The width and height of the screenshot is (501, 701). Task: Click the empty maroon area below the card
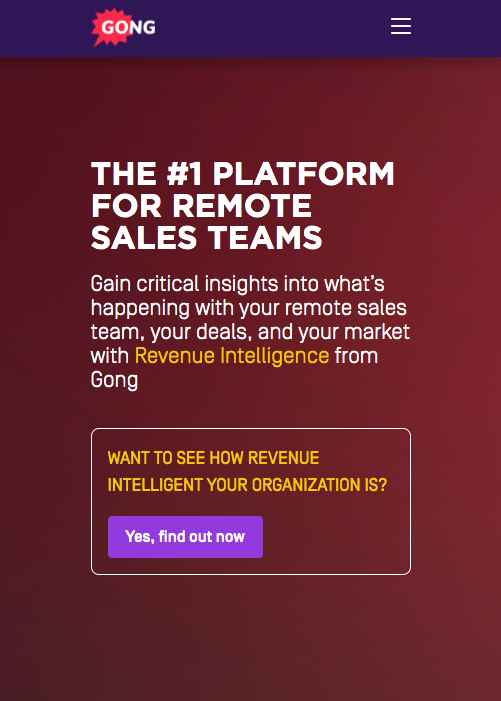pos(250,635)
